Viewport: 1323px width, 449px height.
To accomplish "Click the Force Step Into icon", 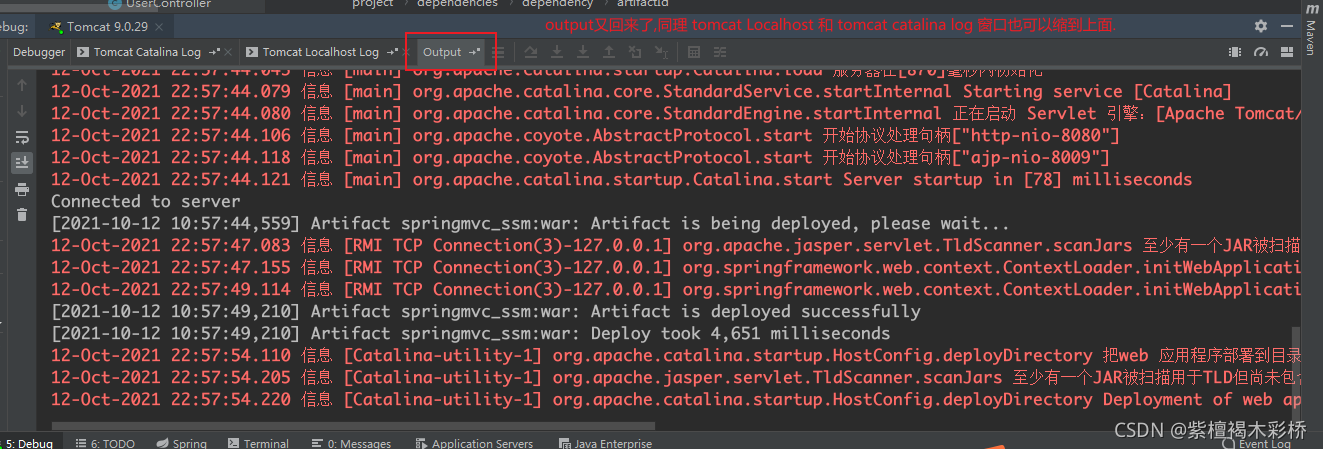I will click(x=583, y=52).
